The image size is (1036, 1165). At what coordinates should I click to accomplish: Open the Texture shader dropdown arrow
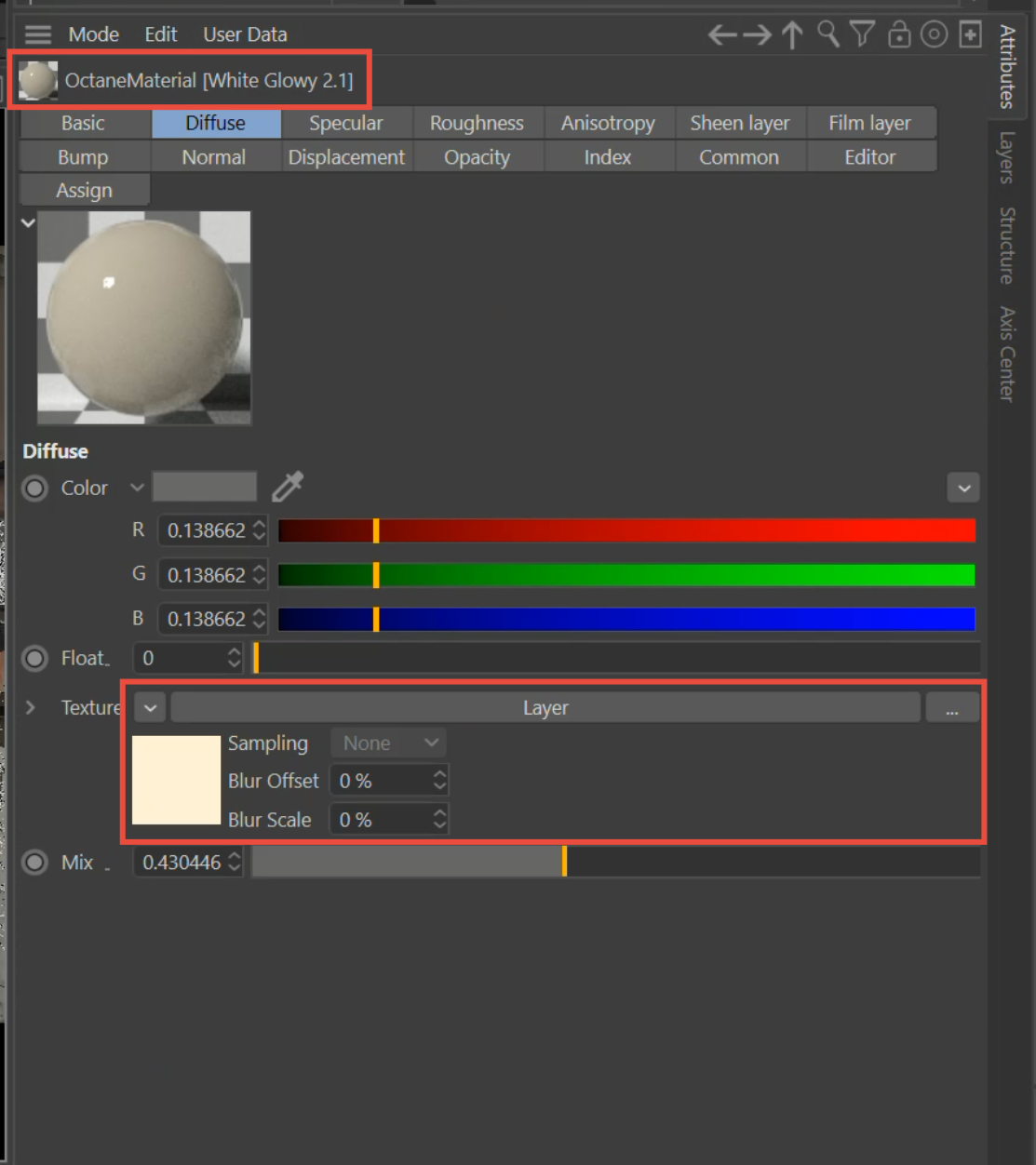click(150, 708)
